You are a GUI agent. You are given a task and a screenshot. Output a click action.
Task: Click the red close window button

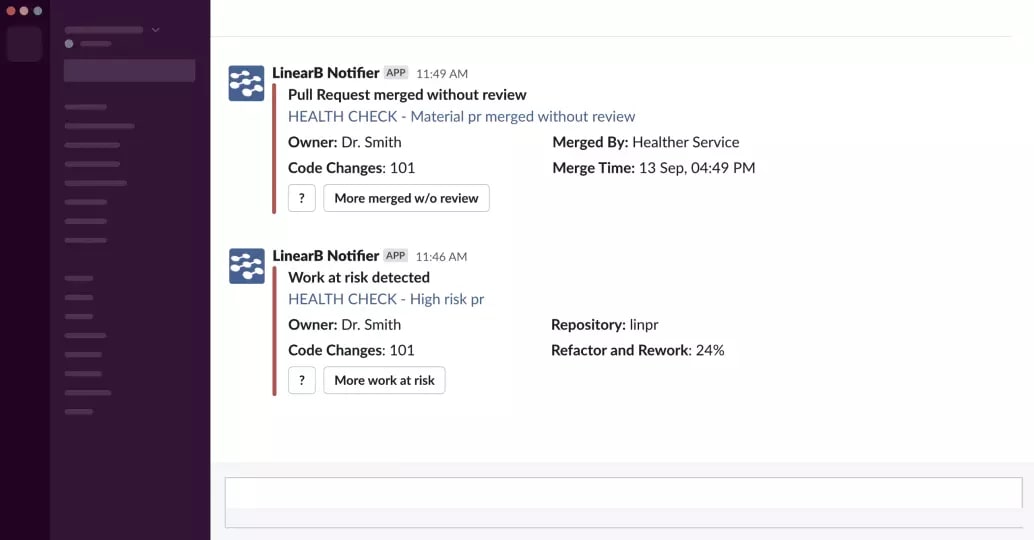coord(11,11)
